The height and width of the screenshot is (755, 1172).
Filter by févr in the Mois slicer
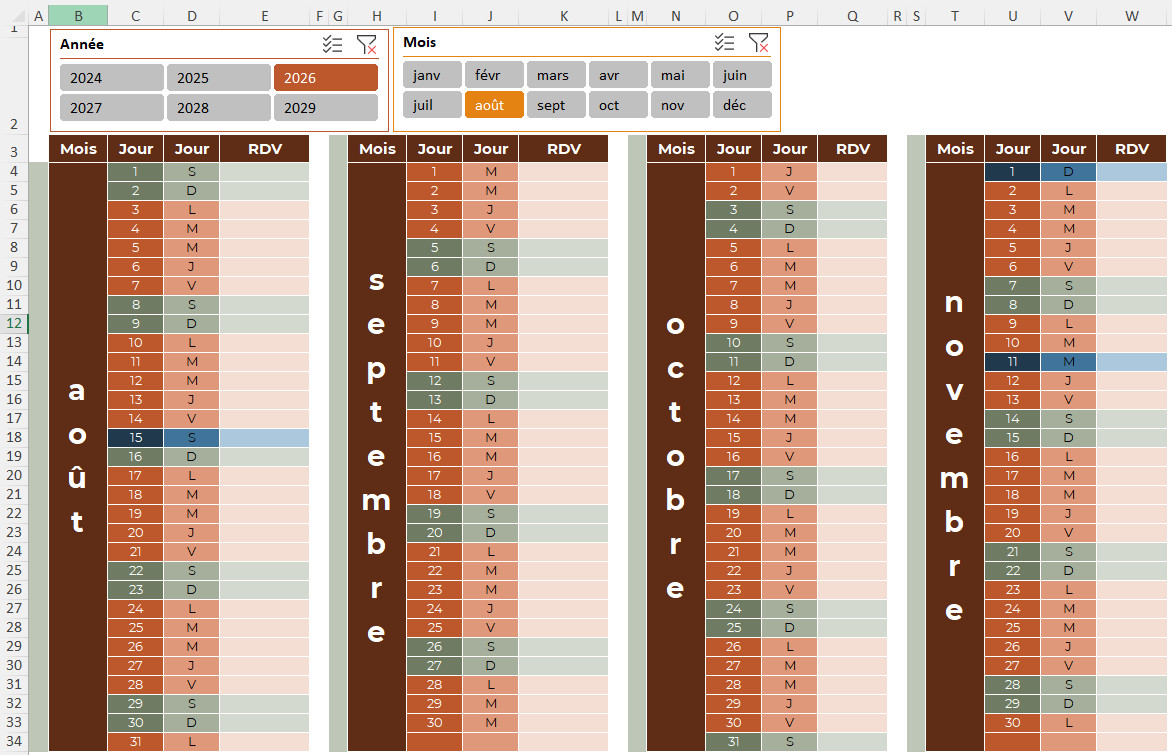[495, 75]
